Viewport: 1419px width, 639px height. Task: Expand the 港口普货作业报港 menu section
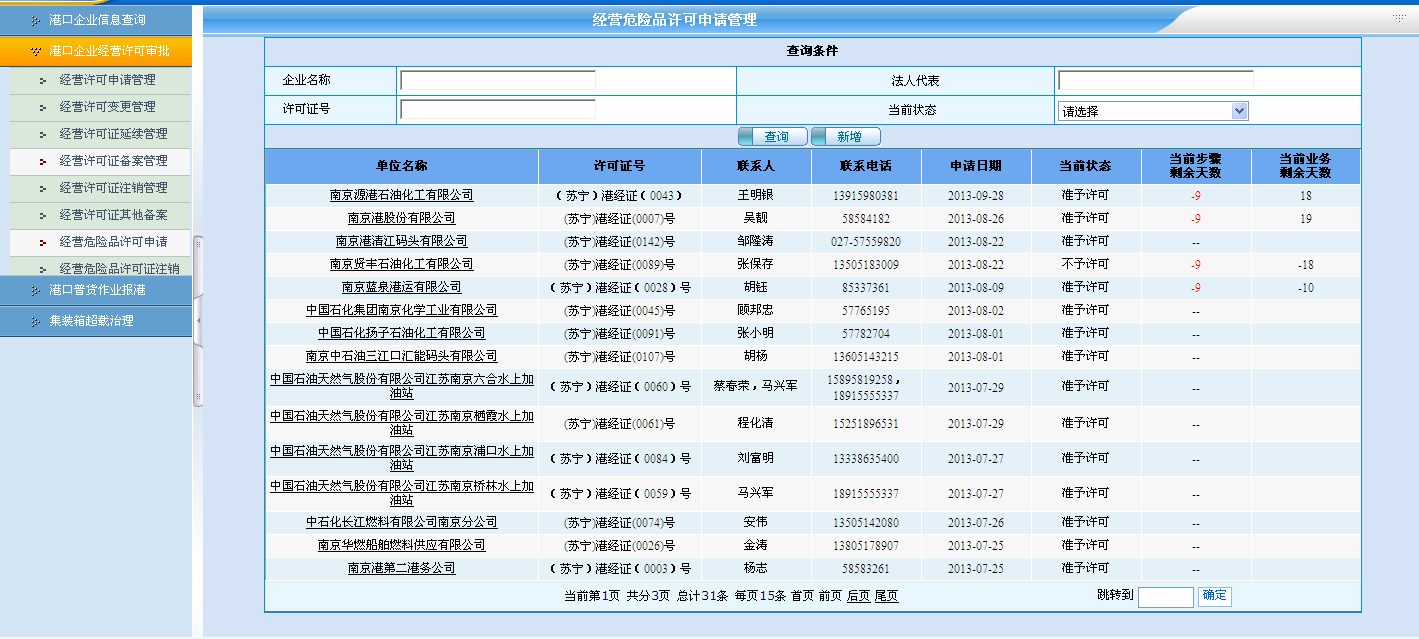coord(97,291)
